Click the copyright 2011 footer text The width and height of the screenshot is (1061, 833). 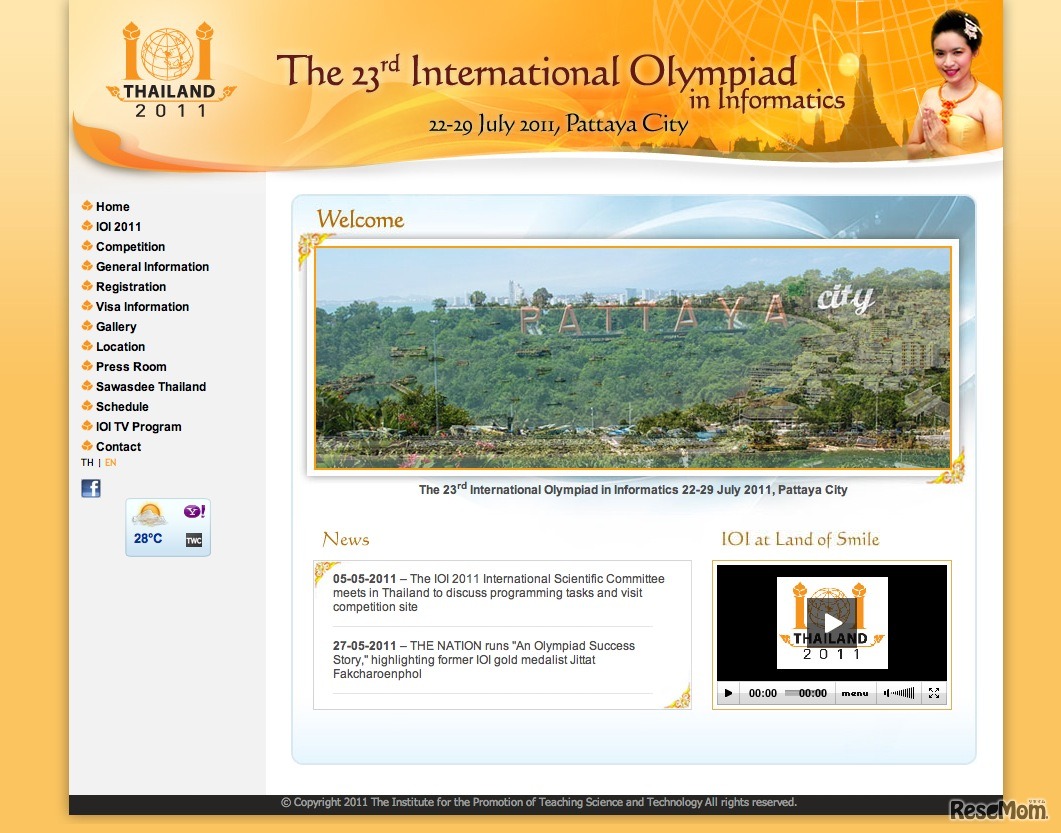point(539,803)
